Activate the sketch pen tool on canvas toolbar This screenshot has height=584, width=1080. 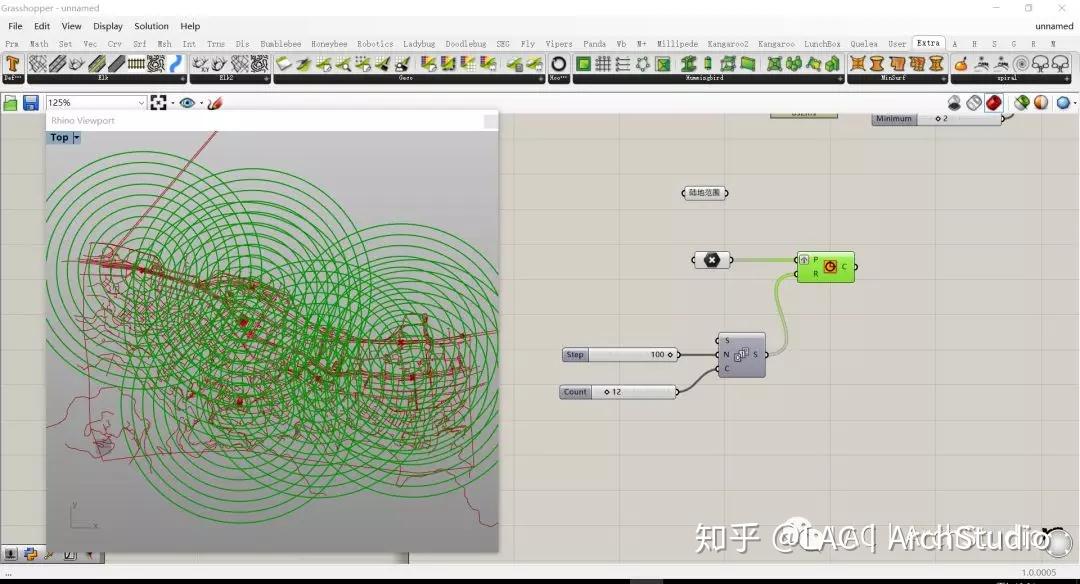[214, 102]
